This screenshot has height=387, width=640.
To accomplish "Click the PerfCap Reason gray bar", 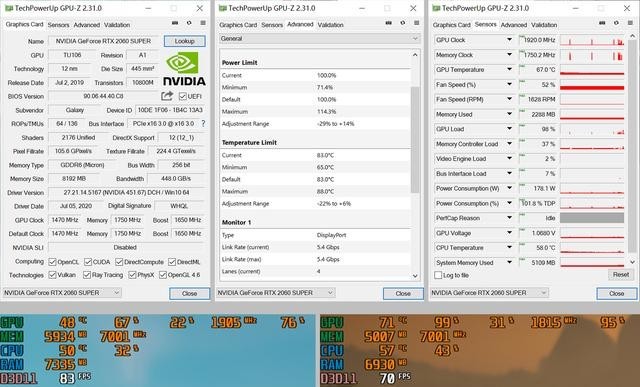I will [x=592, y=218].
